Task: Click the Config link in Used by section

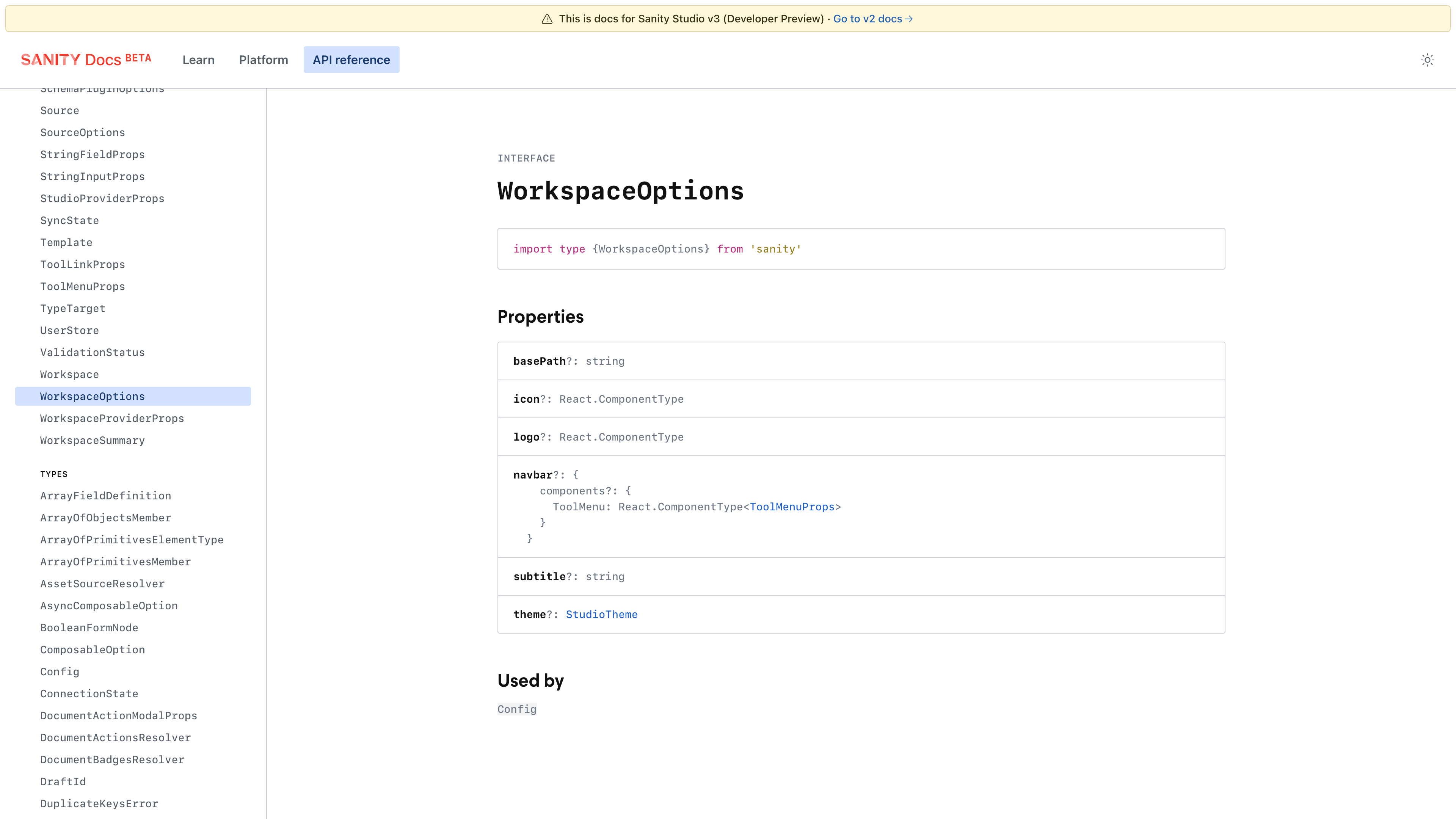Action: coord(517,709)
